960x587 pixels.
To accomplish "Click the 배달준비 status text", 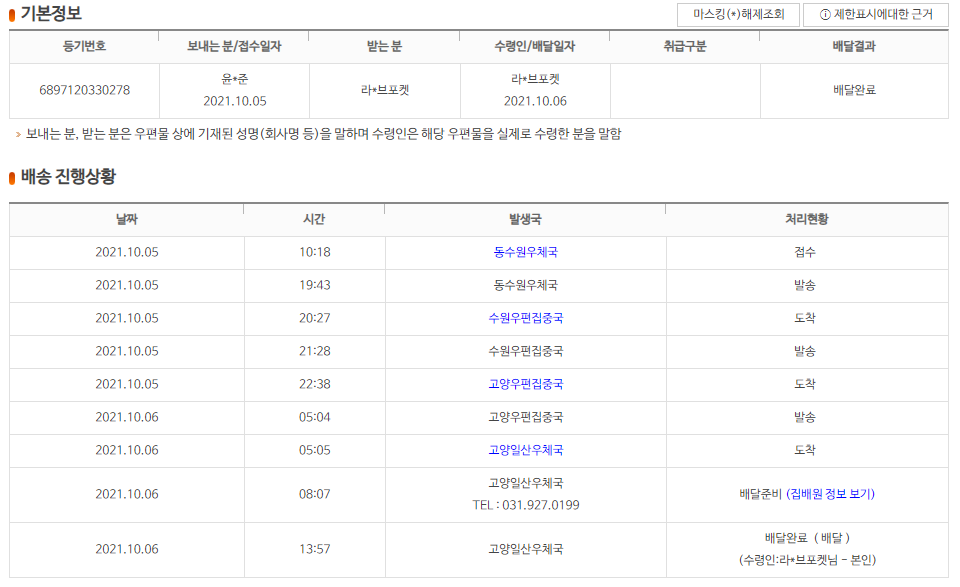I will pyautogui.click(x=760, y=494).
